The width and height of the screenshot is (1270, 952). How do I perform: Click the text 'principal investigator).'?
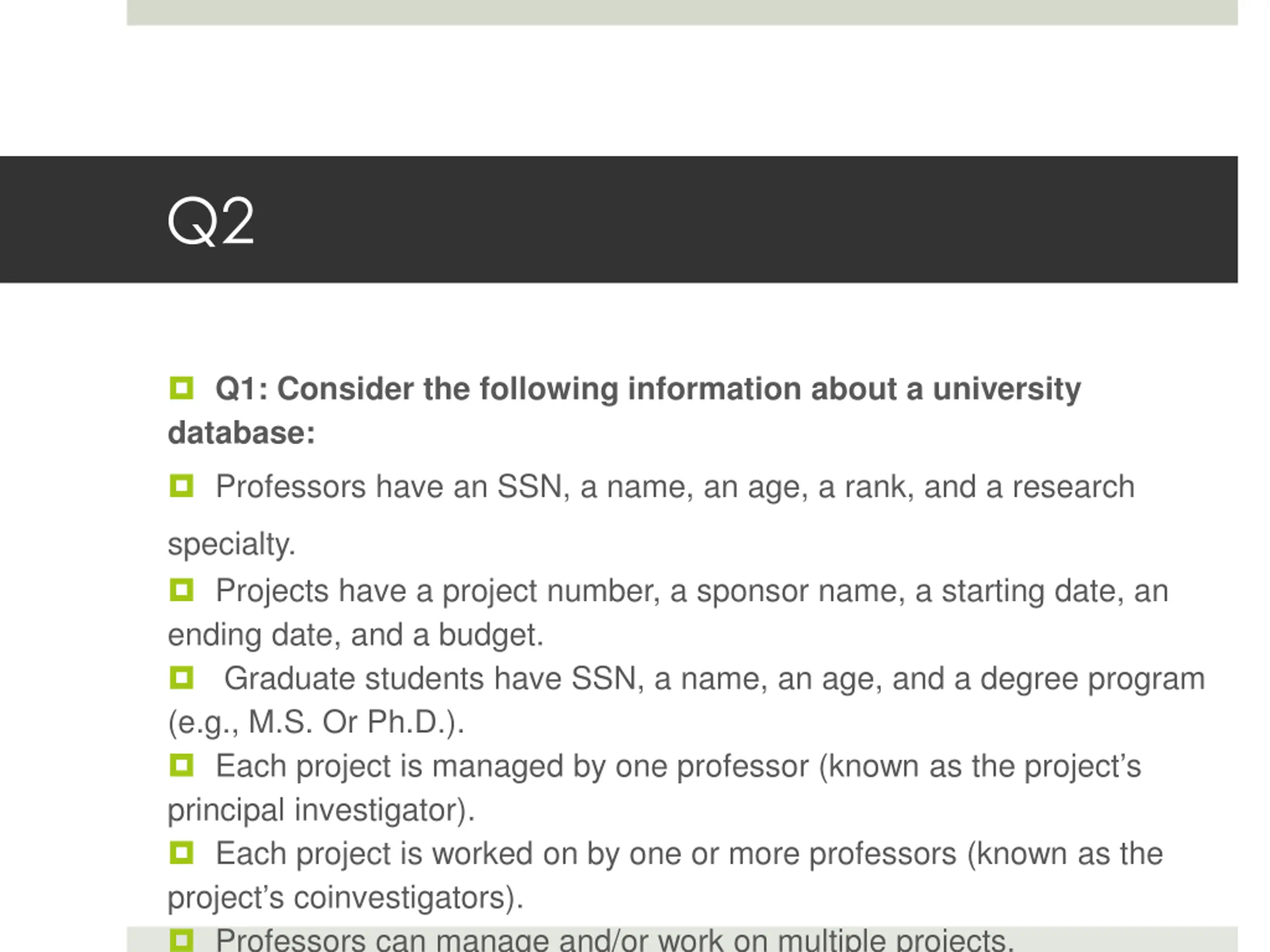(321, 810)
